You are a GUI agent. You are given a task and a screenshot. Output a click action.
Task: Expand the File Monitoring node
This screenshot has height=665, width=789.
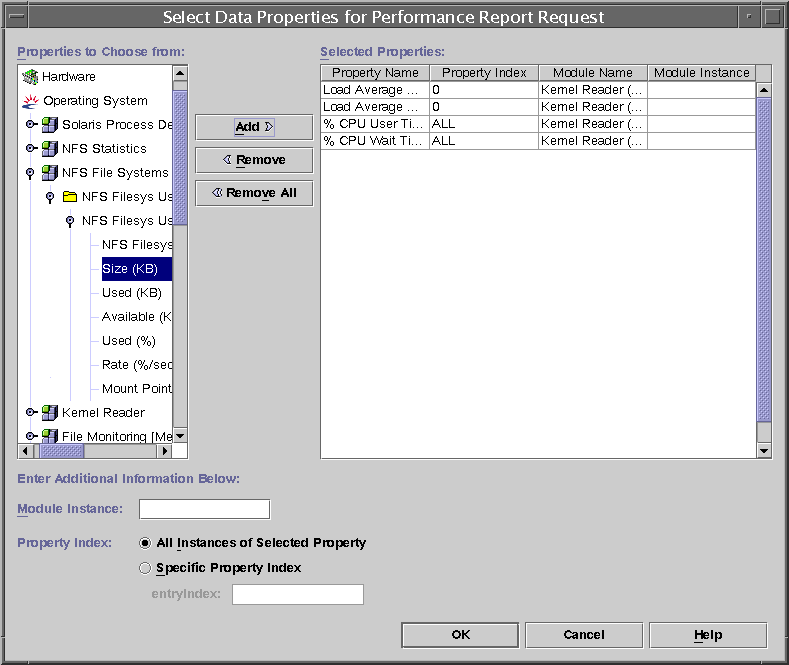click(x=31, y=436)
